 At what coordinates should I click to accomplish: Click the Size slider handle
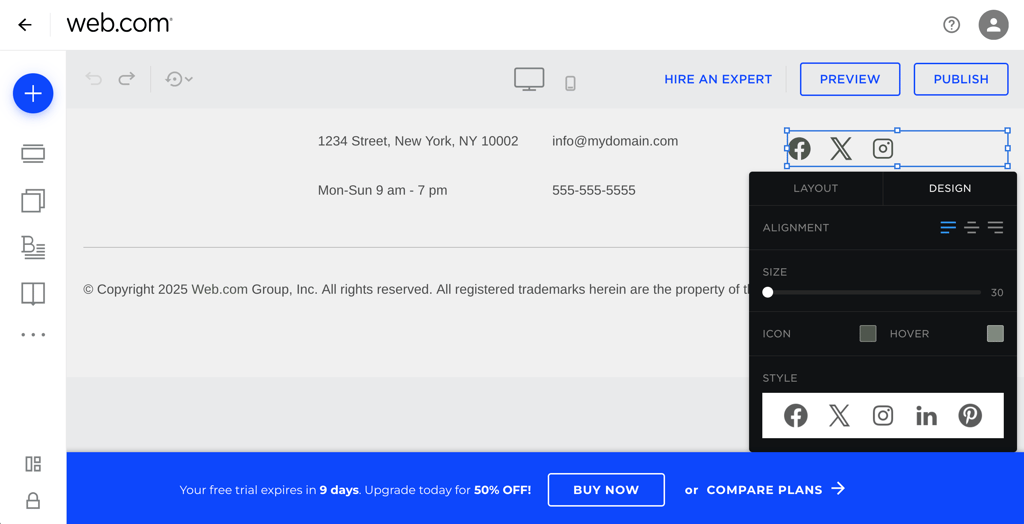click(768, 292)
